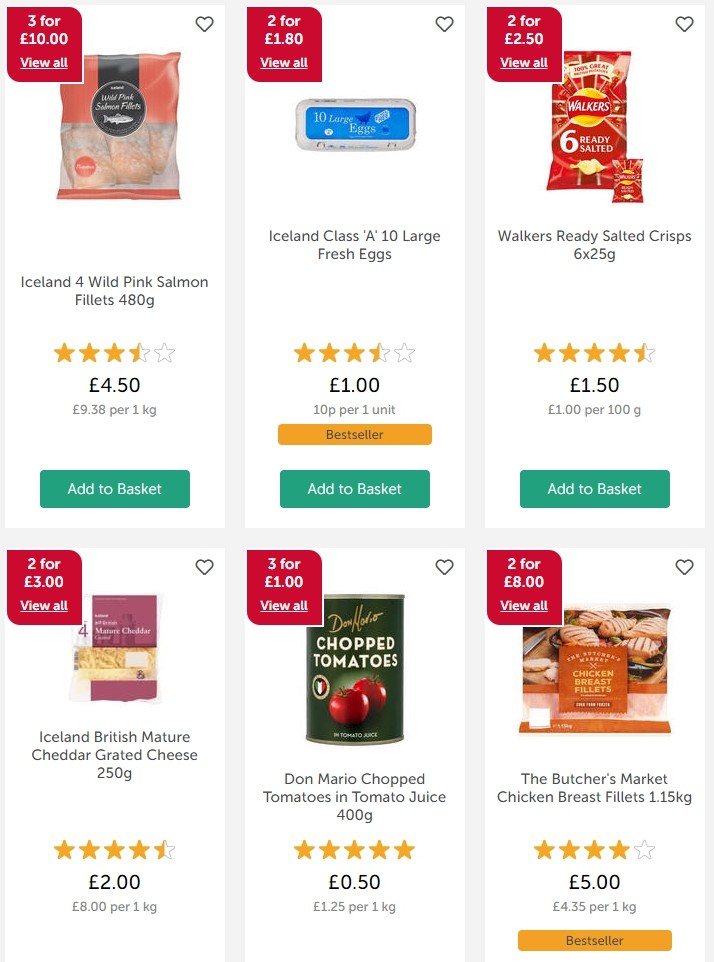View all in the 2 for £3.00 offer

pyautogui.click(x=44, y=606)
